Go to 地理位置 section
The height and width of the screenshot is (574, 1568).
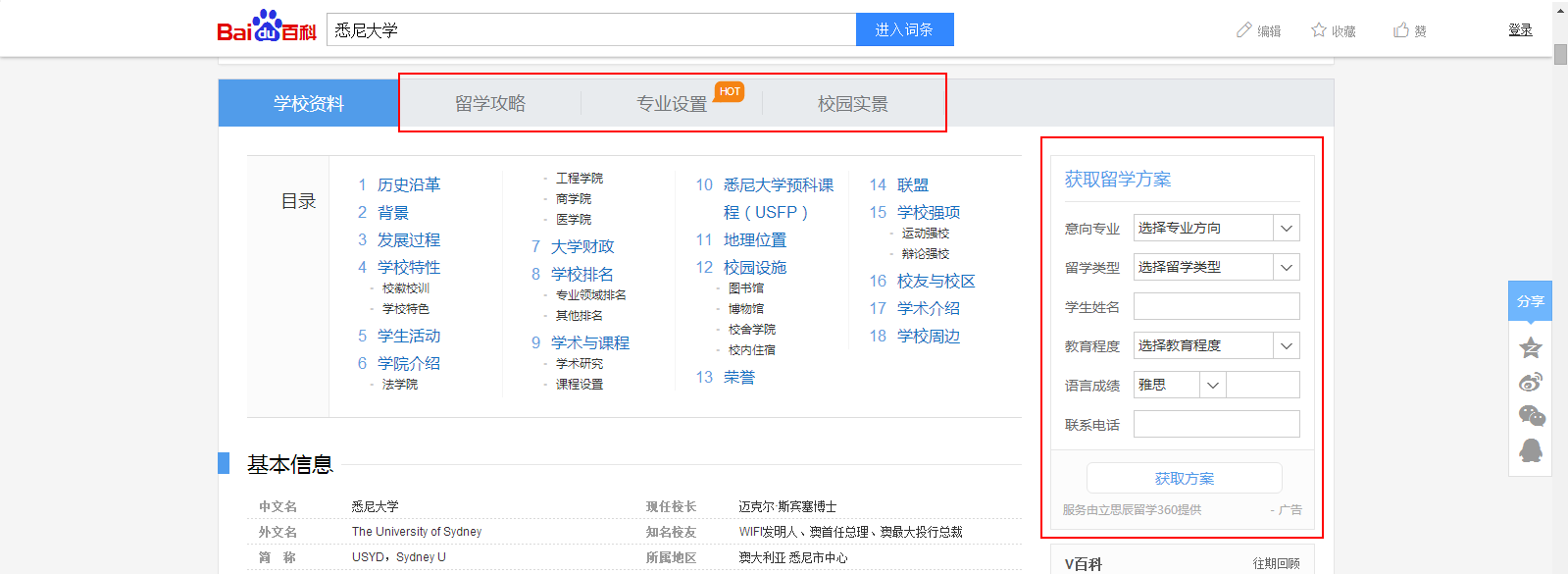[x=755, y=239]
